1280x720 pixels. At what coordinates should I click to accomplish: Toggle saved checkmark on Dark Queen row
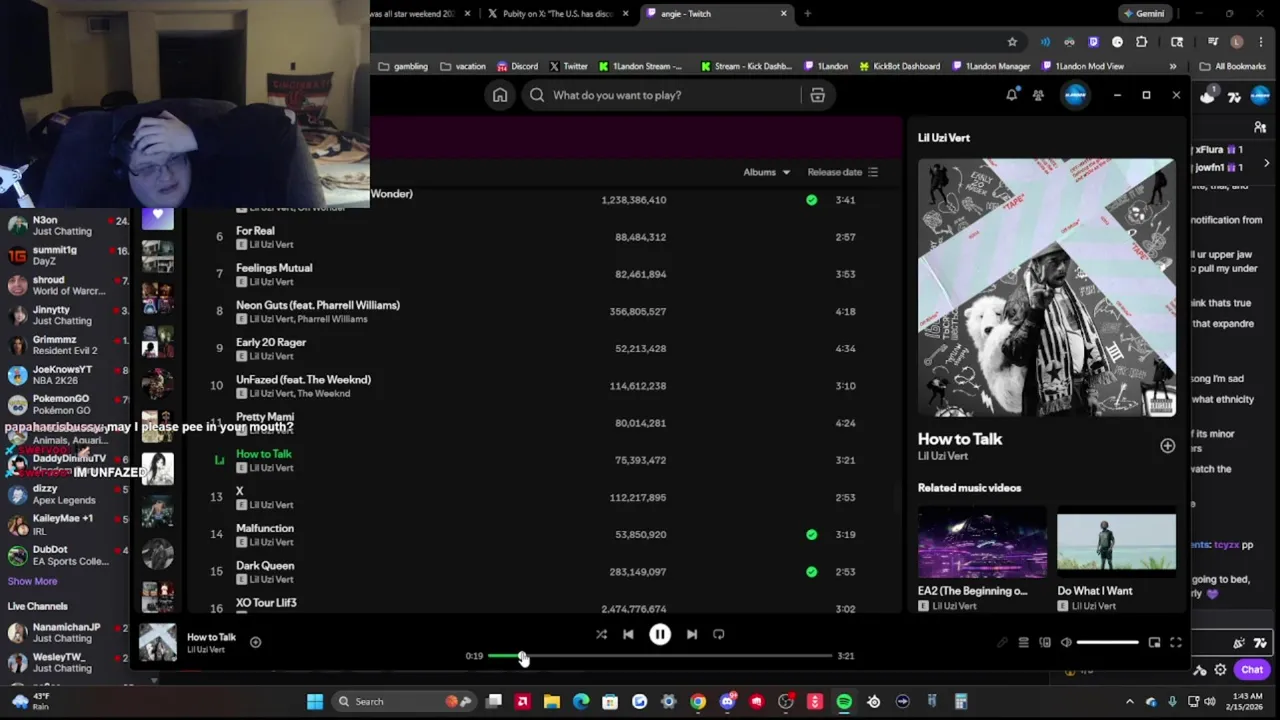(x=811, y=572)
